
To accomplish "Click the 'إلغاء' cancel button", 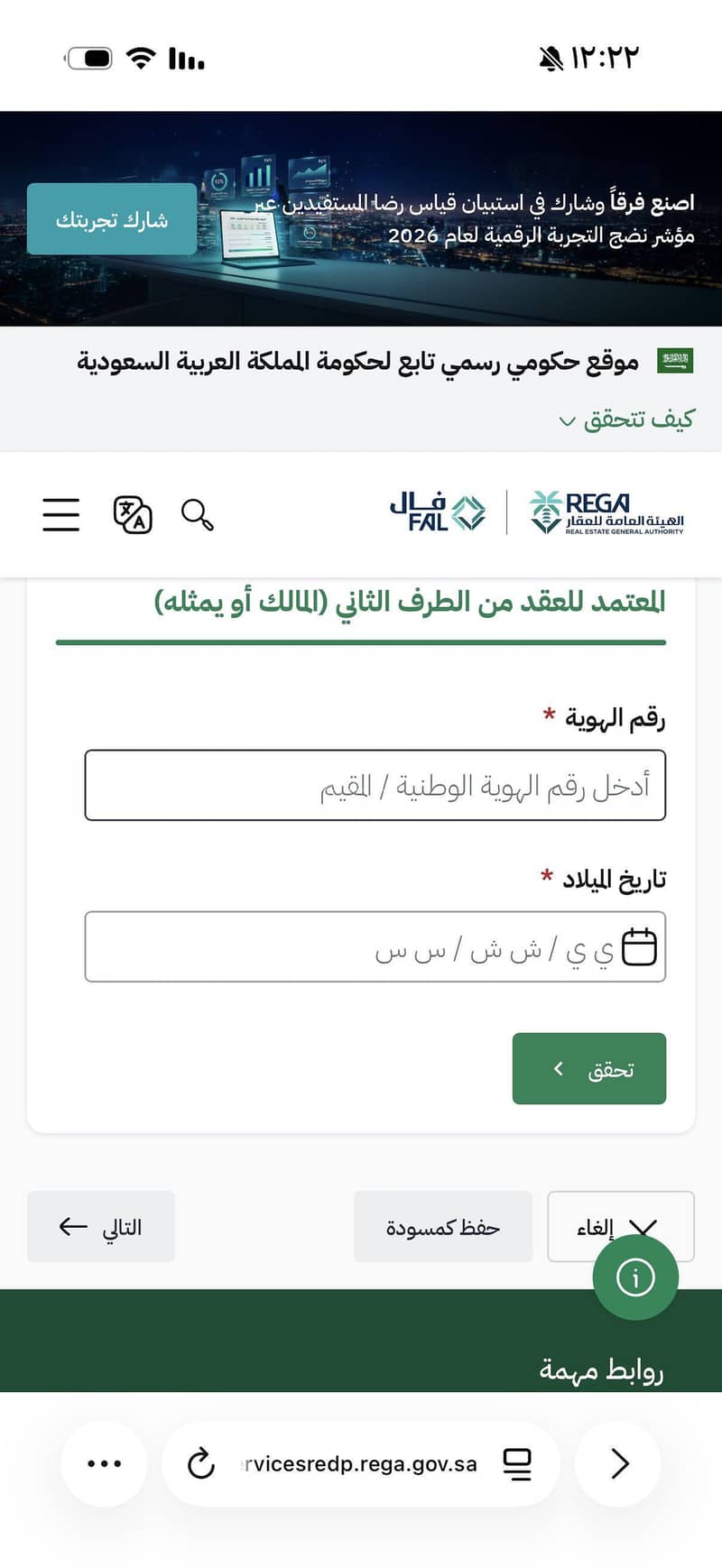I will [621, 1226].
